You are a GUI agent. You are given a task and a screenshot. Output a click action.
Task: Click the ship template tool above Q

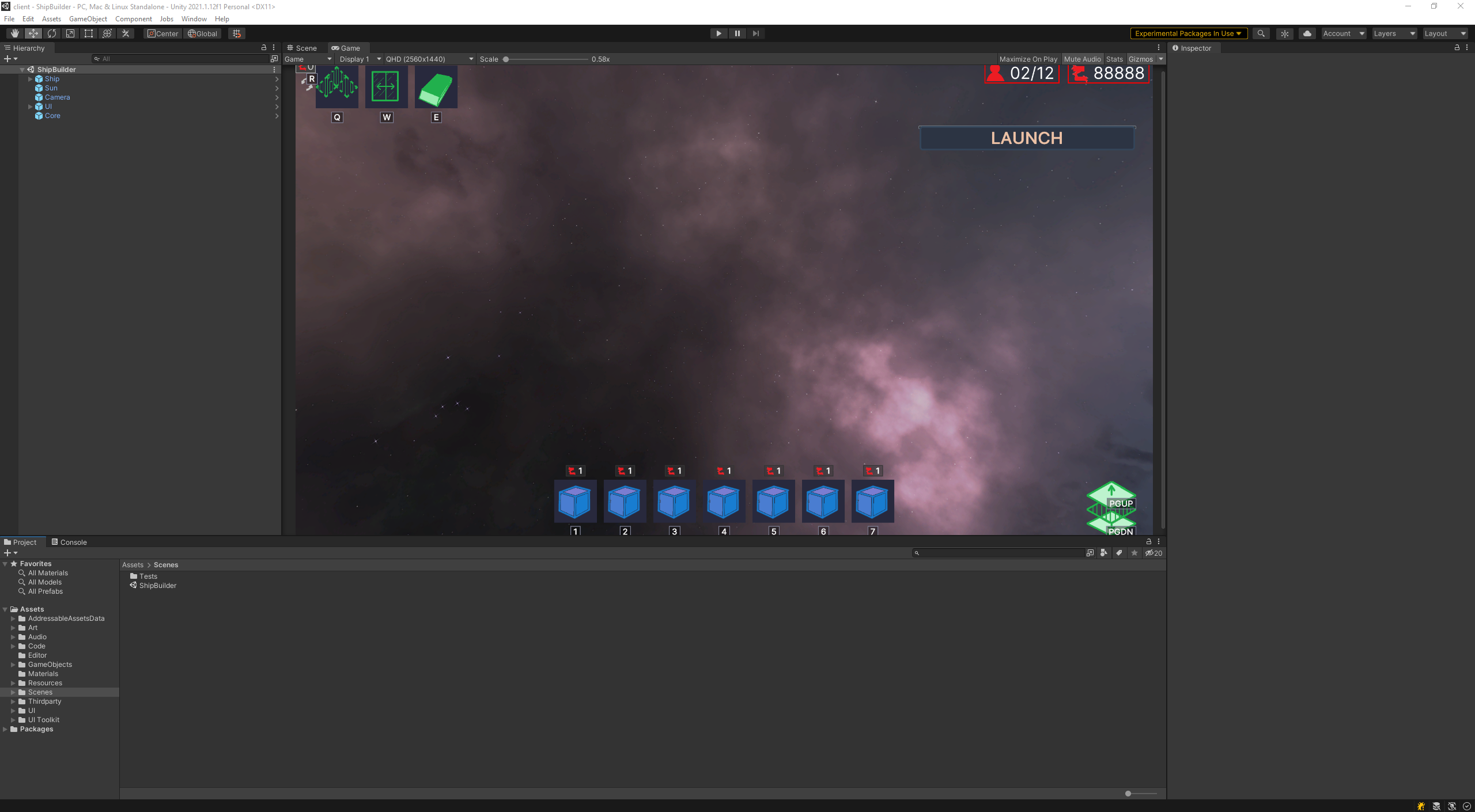tap(337, 86)
